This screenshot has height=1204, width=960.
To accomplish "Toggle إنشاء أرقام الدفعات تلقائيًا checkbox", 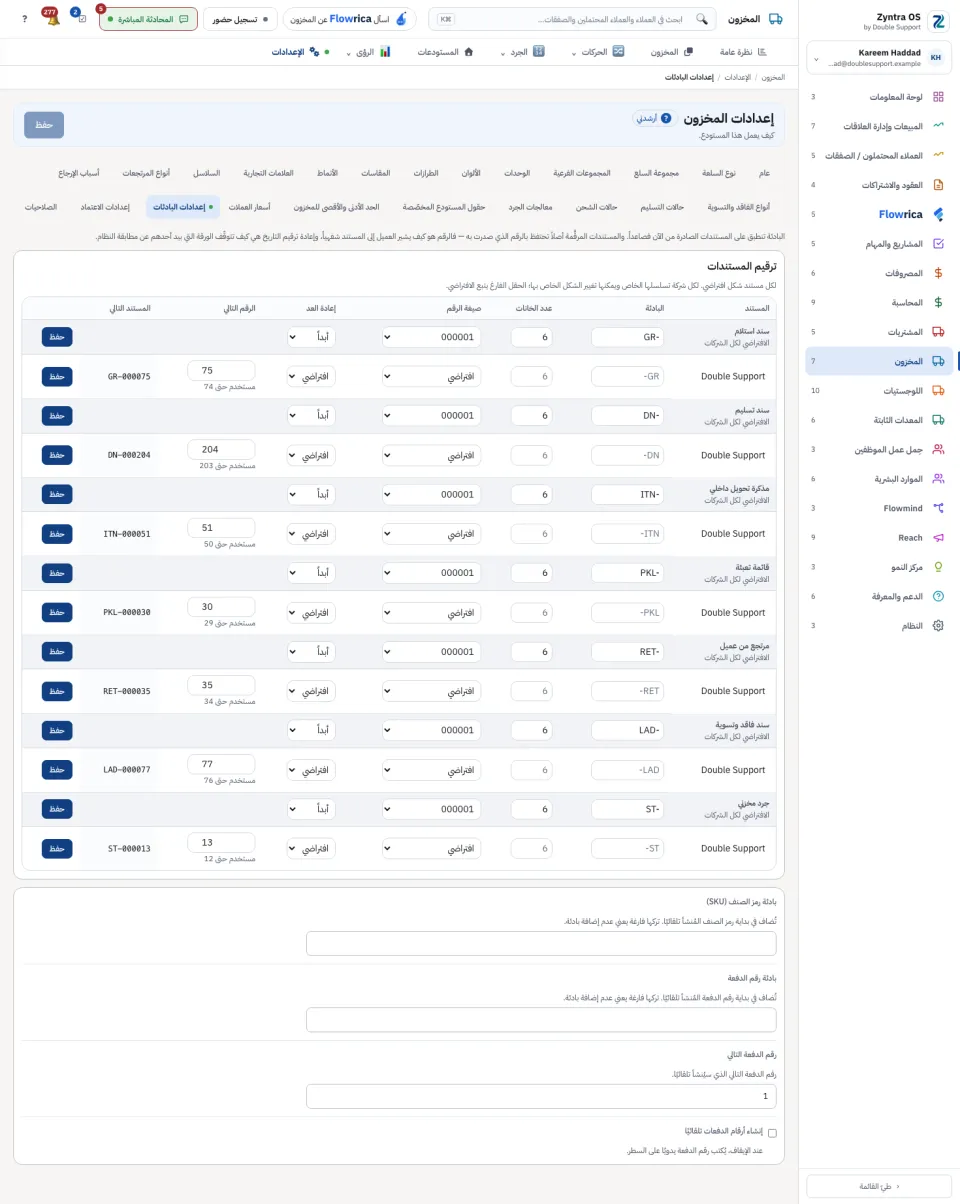I will point(772,1133).
